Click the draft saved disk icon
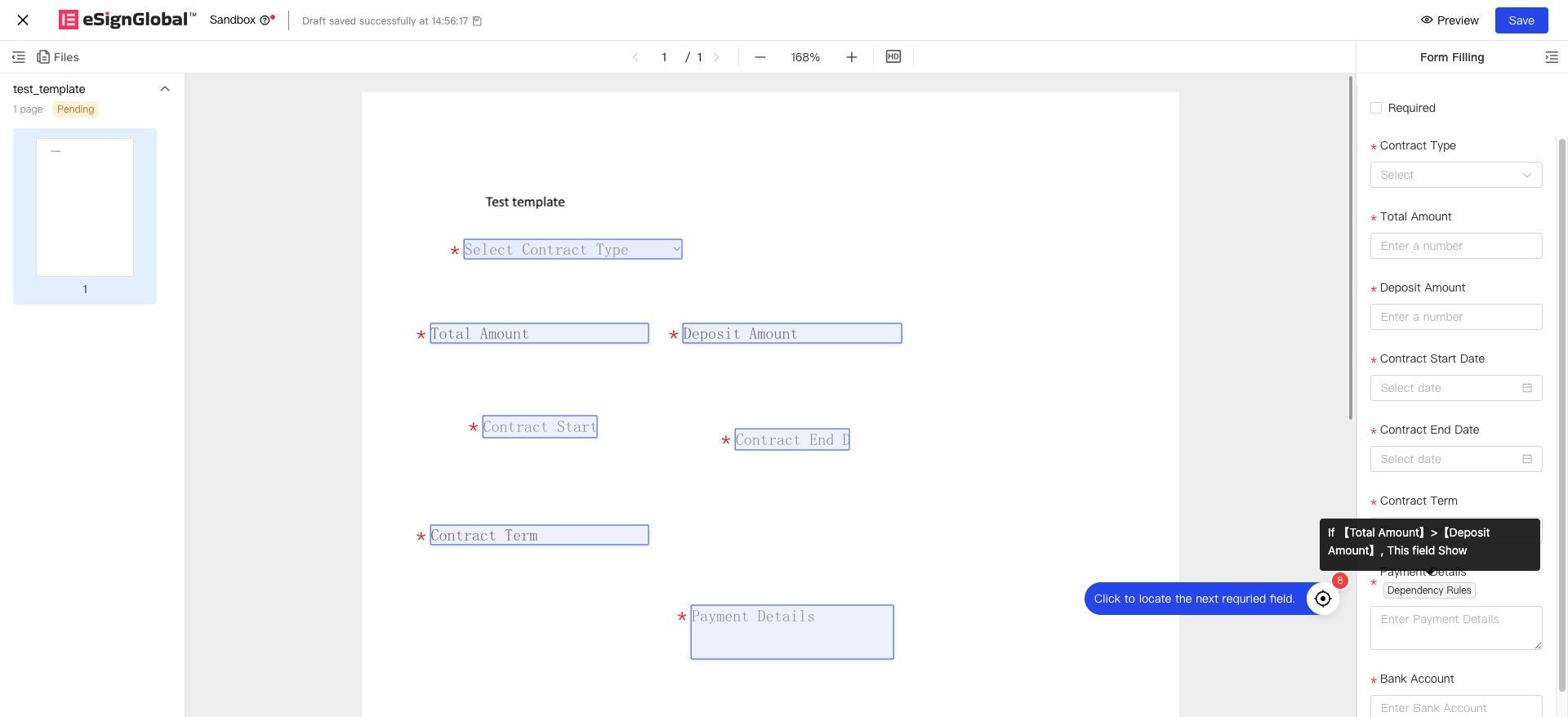 pos(477,21)
